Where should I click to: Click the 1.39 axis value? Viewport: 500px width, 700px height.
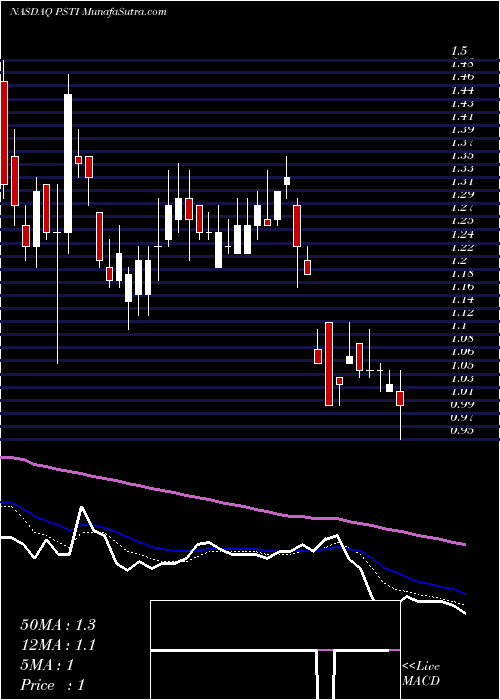tap(463, 129)
